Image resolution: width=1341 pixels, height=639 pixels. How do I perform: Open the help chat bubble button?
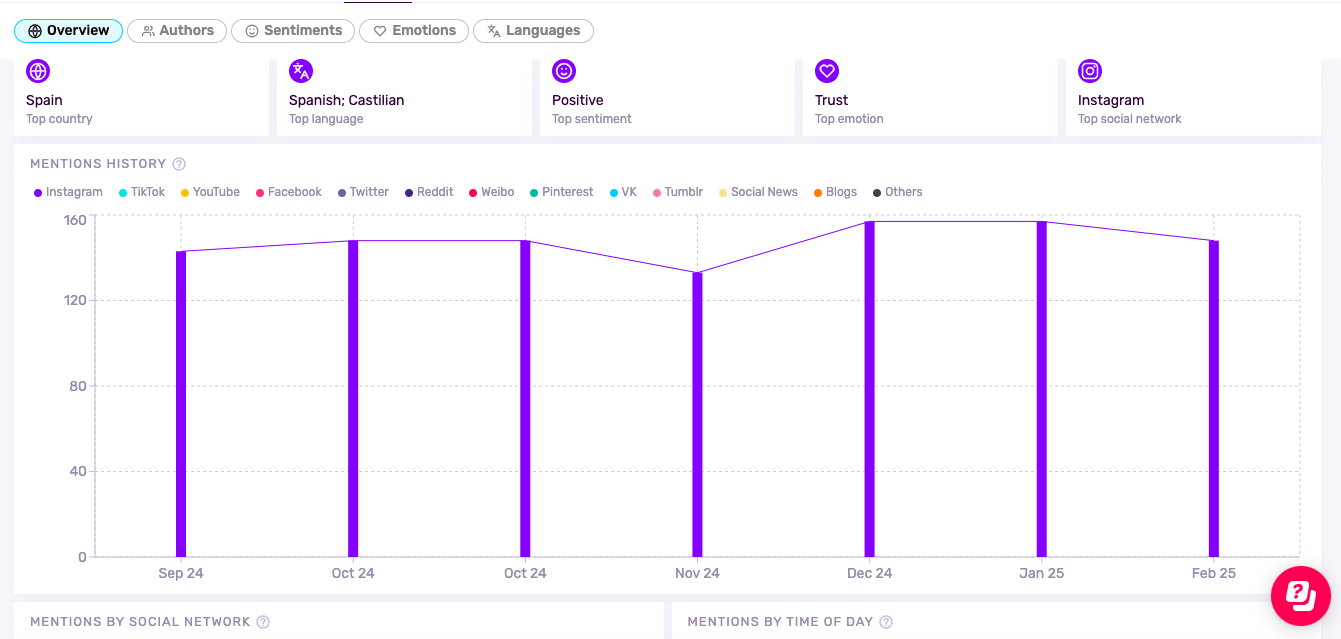1300,596
